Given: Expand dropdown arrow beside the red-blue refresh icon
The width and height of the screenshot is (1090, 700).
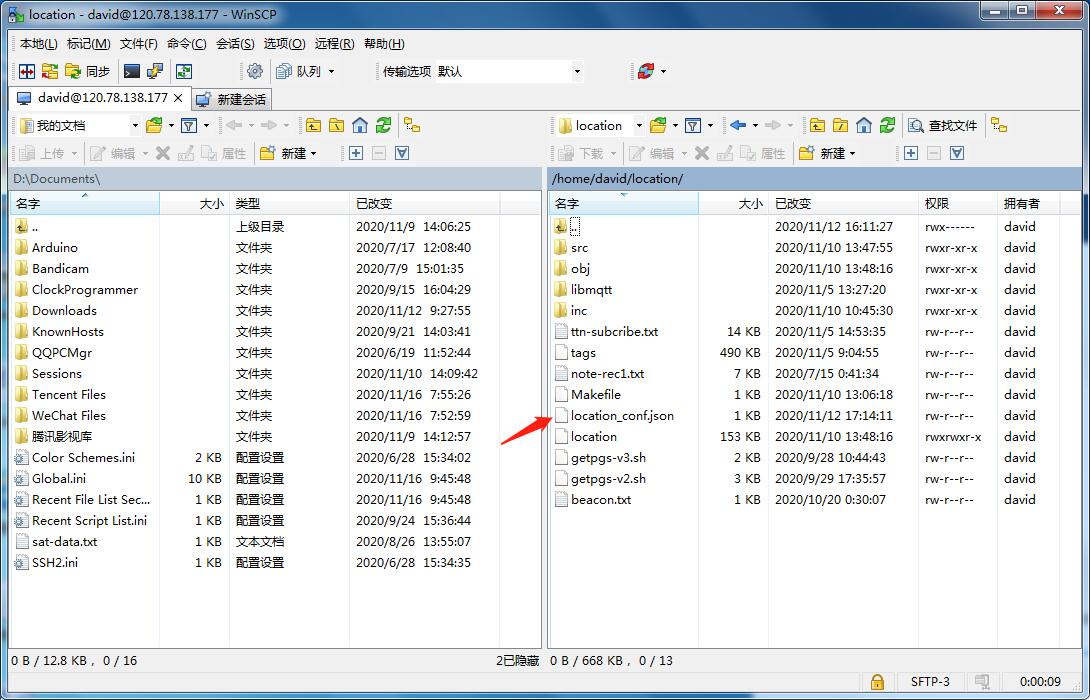Looking at the screenshot, I should coord(663,71).
